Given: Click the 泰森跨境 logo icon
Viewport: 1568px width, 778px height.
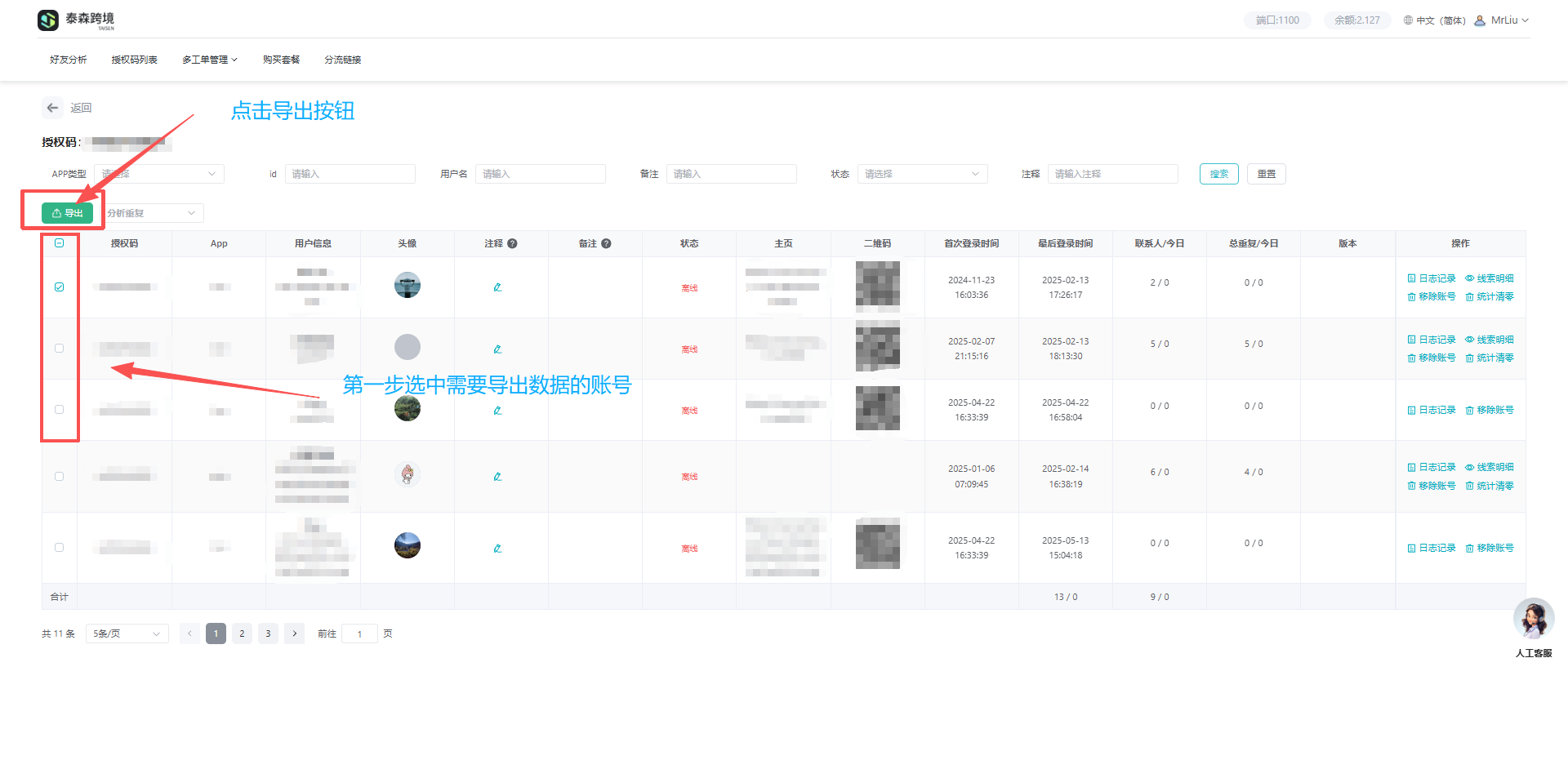Looking at the screenshot, I should 48,20.
